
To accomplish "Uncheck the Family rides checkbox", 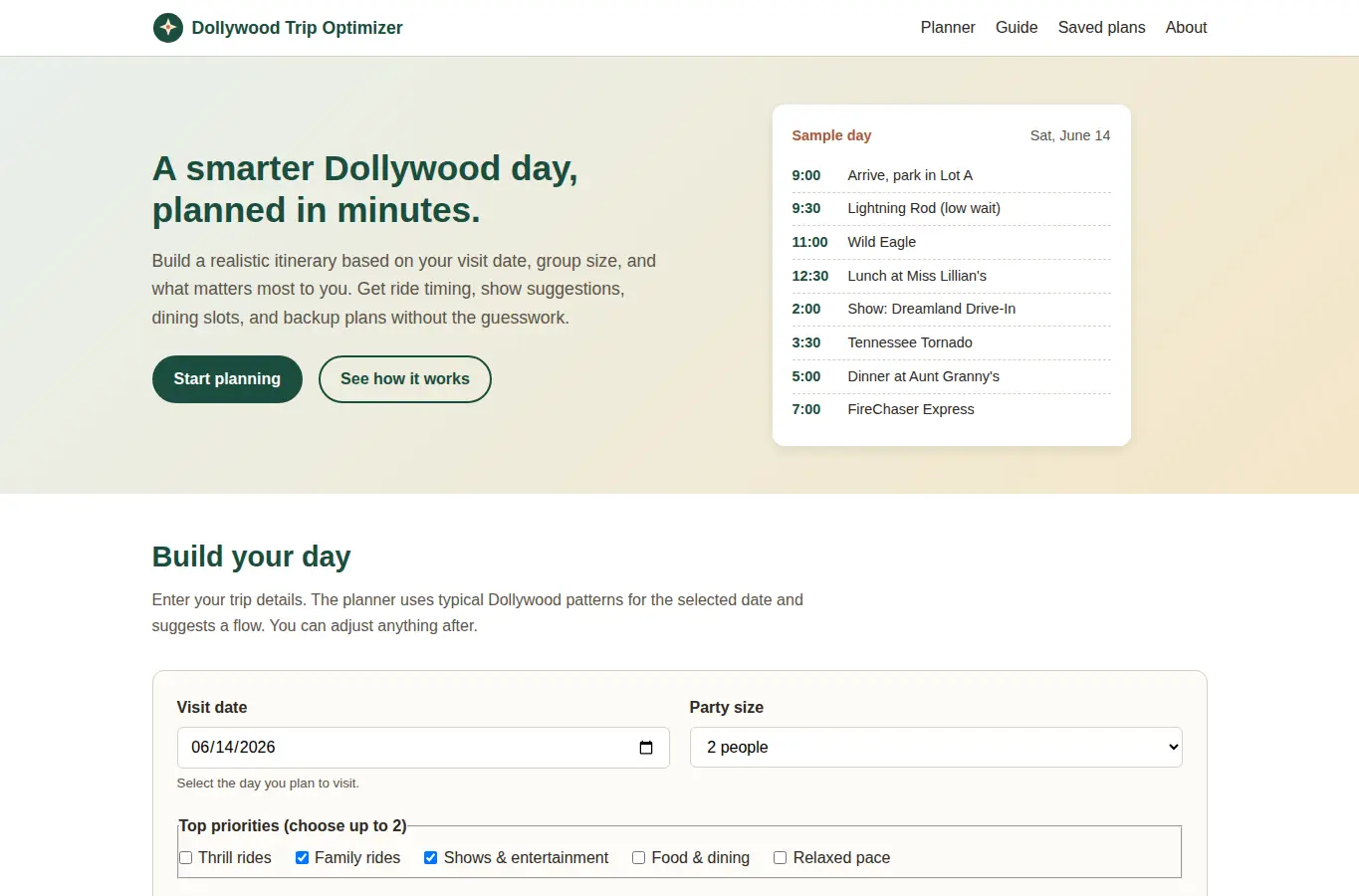I will [x=302, y=858].
